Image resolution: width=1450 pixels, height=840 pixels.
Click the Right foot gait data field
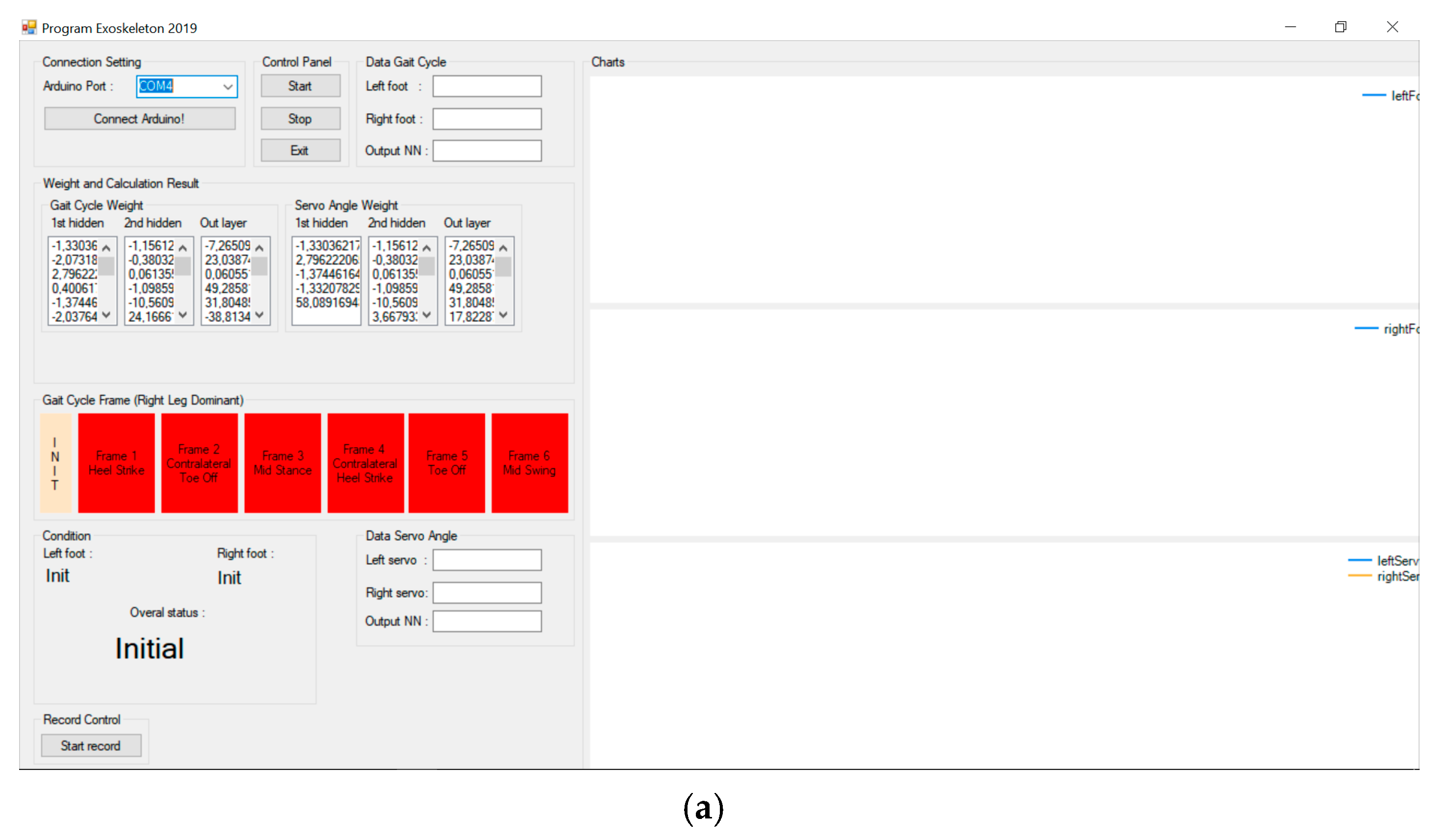pos(487,119)
